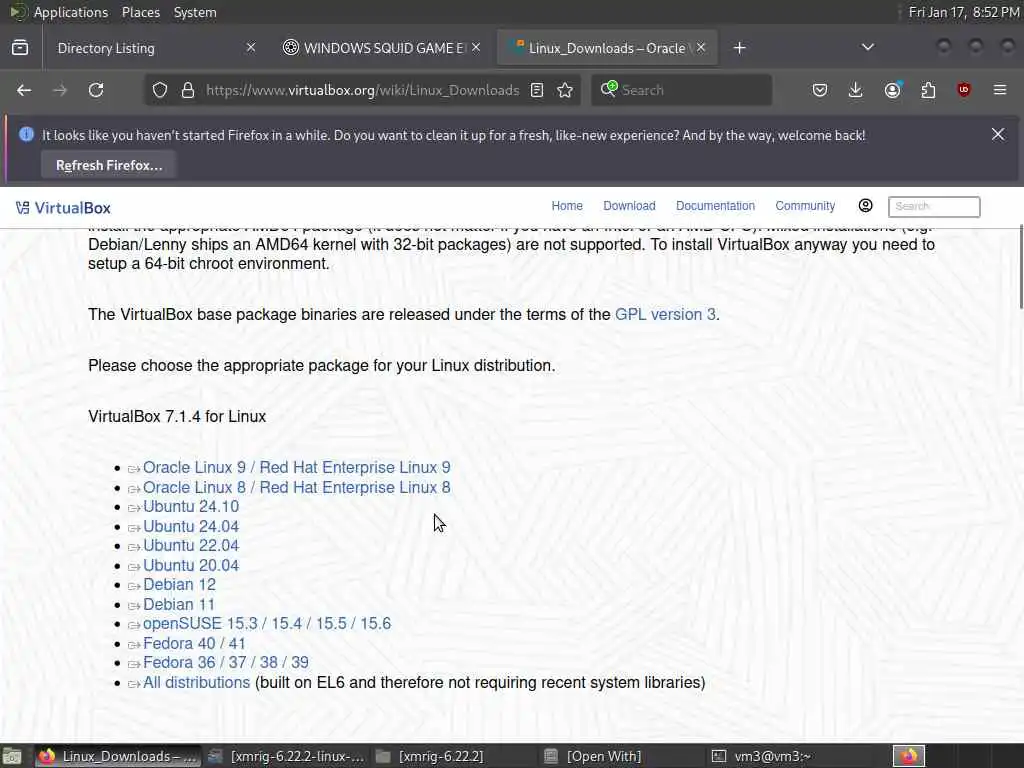Close the WINDOWS SQUID GAME tab
The image size is (1024, 768).
tap(476, 48)
